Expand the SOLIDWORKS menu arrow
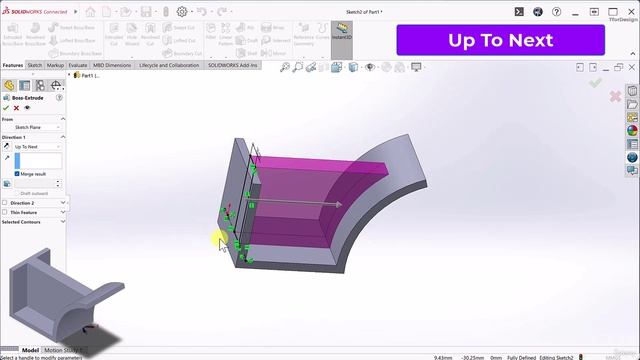Viewport: 640px width, 360px height. (x=76, y=12)
